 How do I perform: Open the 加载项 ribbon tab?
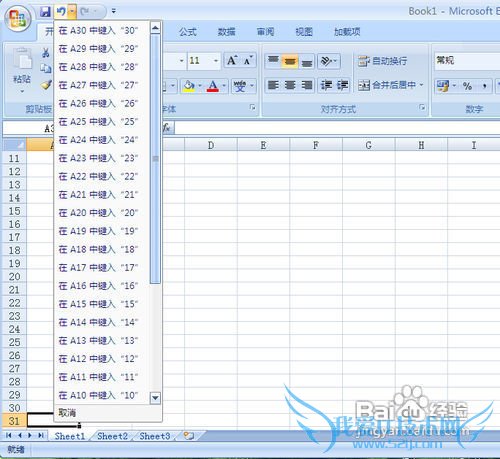click(347, 32)
